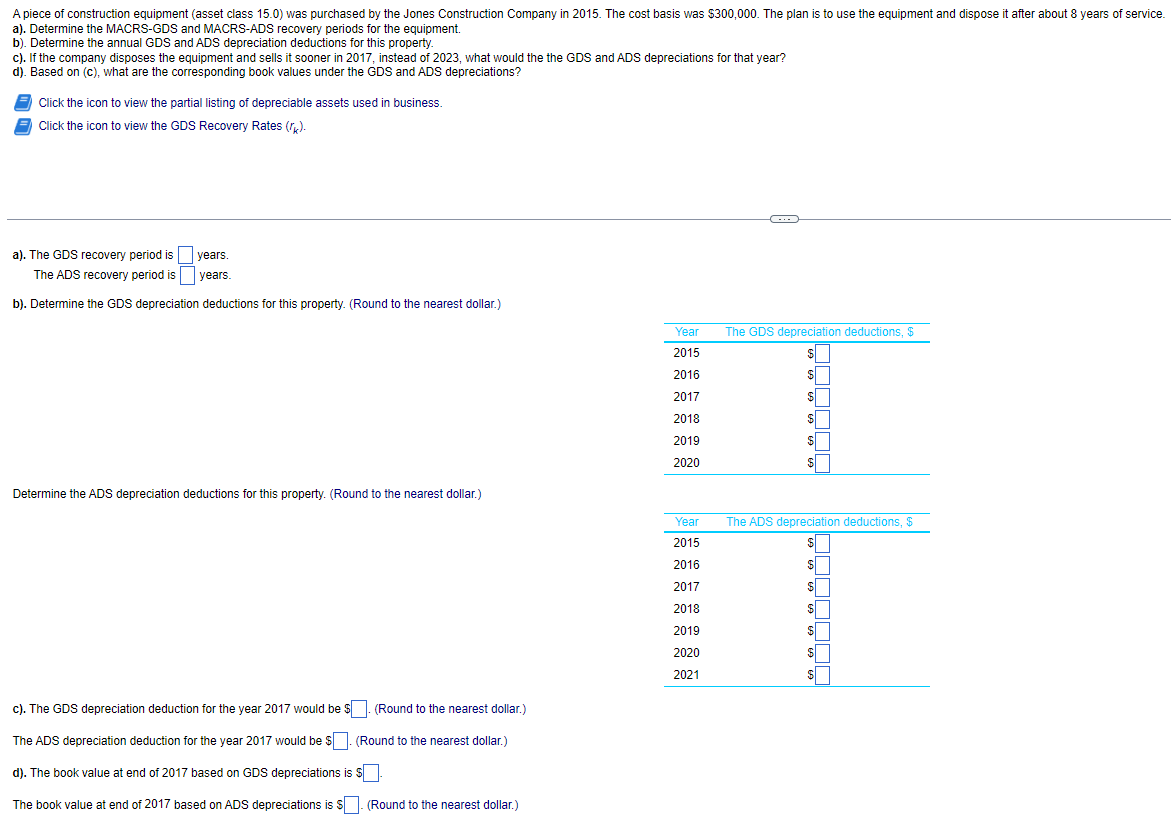
Task: Click the ADS deduction field for 2021
Action: point(822,676)
